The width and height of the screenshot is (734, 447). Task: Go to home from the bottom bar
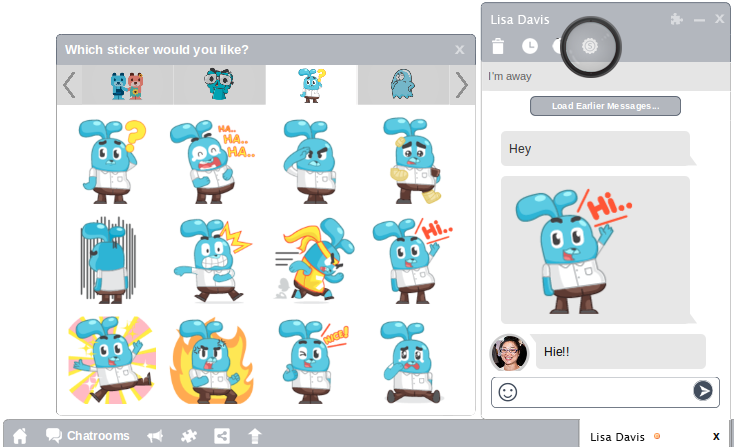tap(20, 436)
